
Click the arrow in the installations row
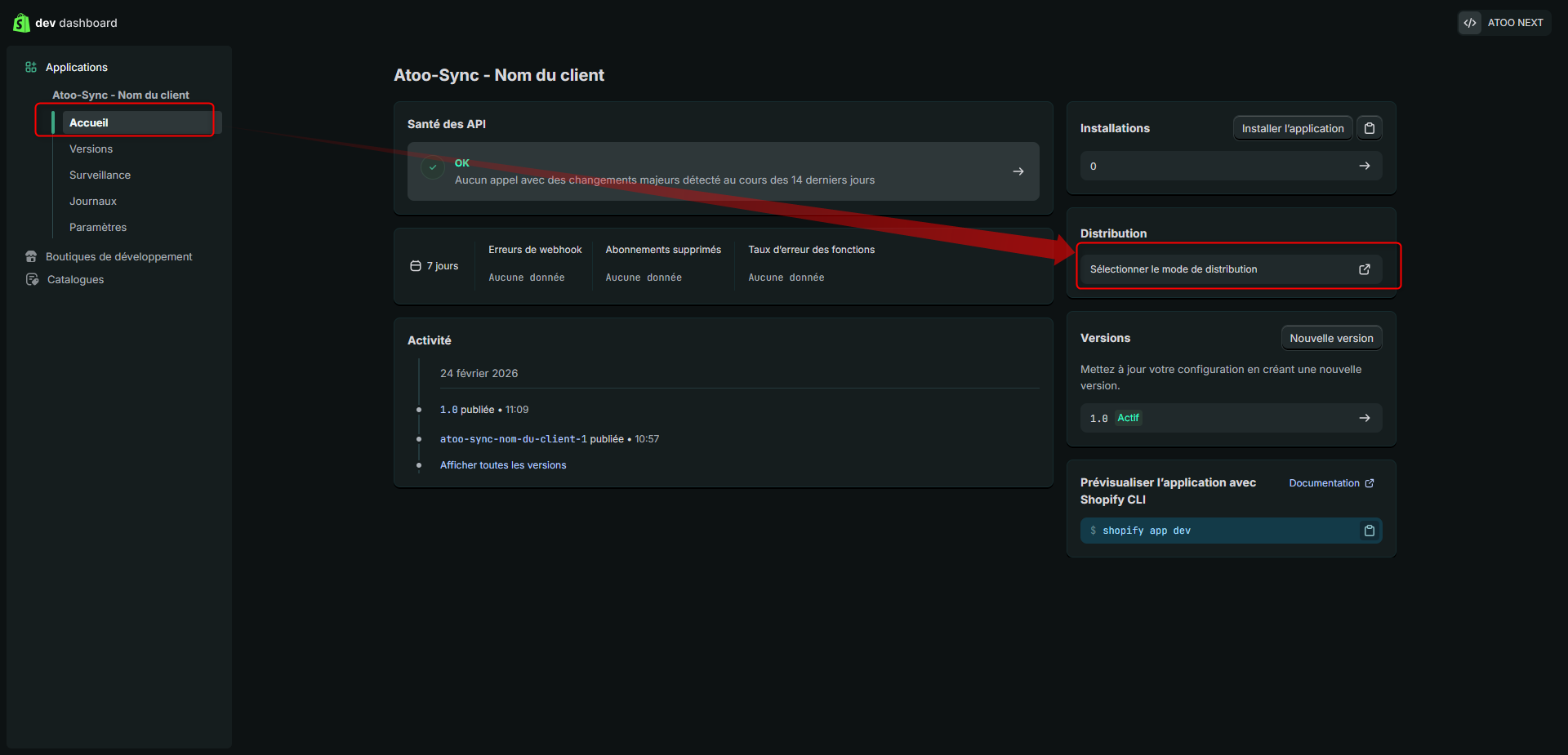(x=1365, y=166)
